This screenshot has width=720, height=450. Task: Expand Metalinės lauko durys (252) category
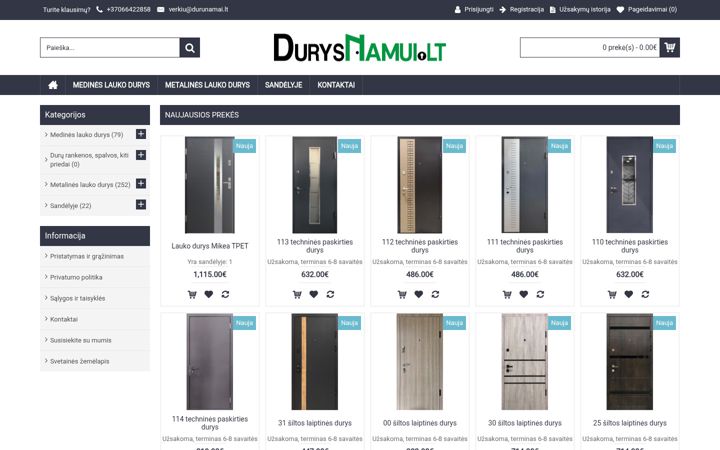[x=141, y=184]
